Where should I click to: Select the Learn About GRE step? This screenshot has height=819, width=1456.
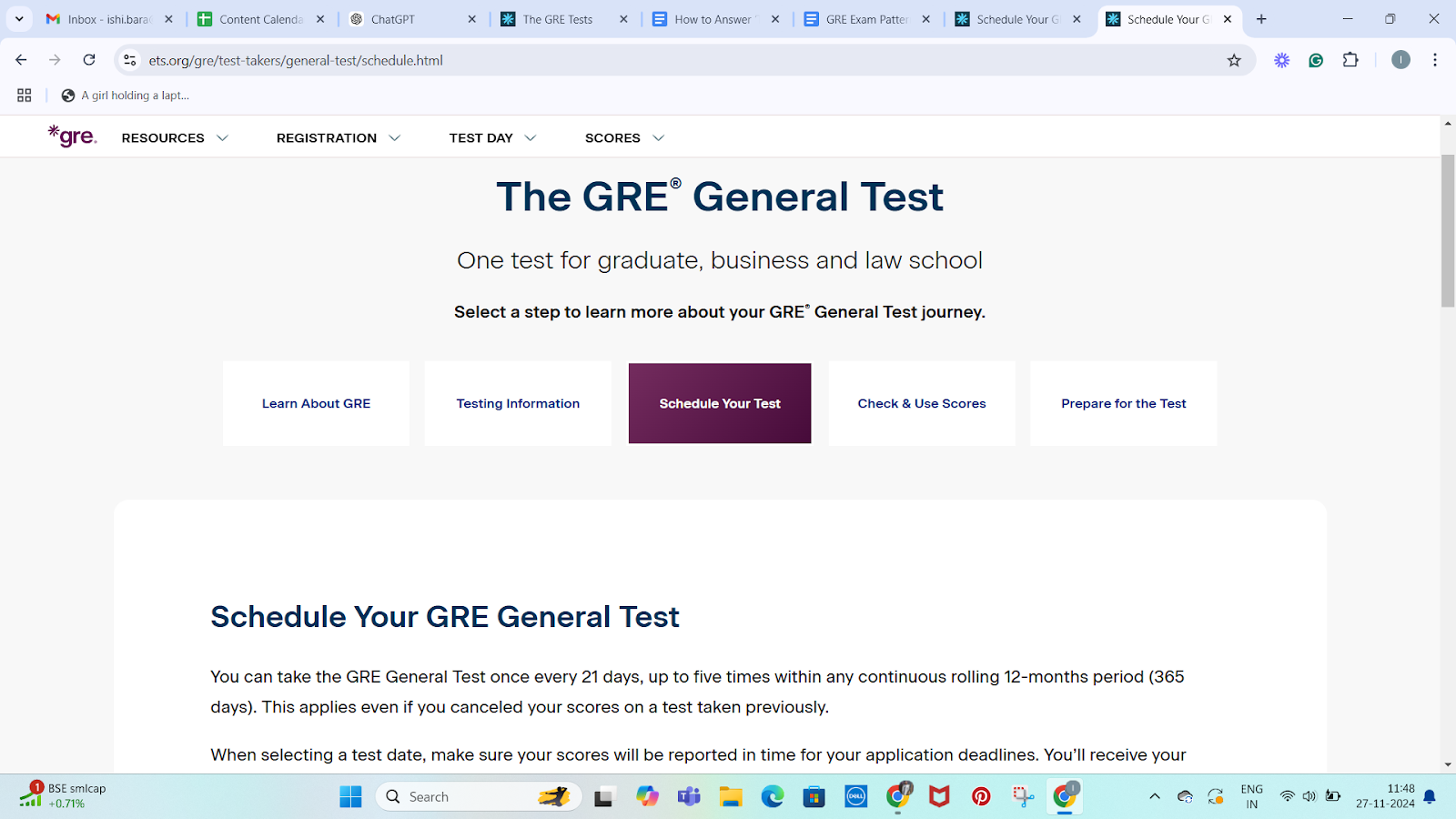point(316,403)
